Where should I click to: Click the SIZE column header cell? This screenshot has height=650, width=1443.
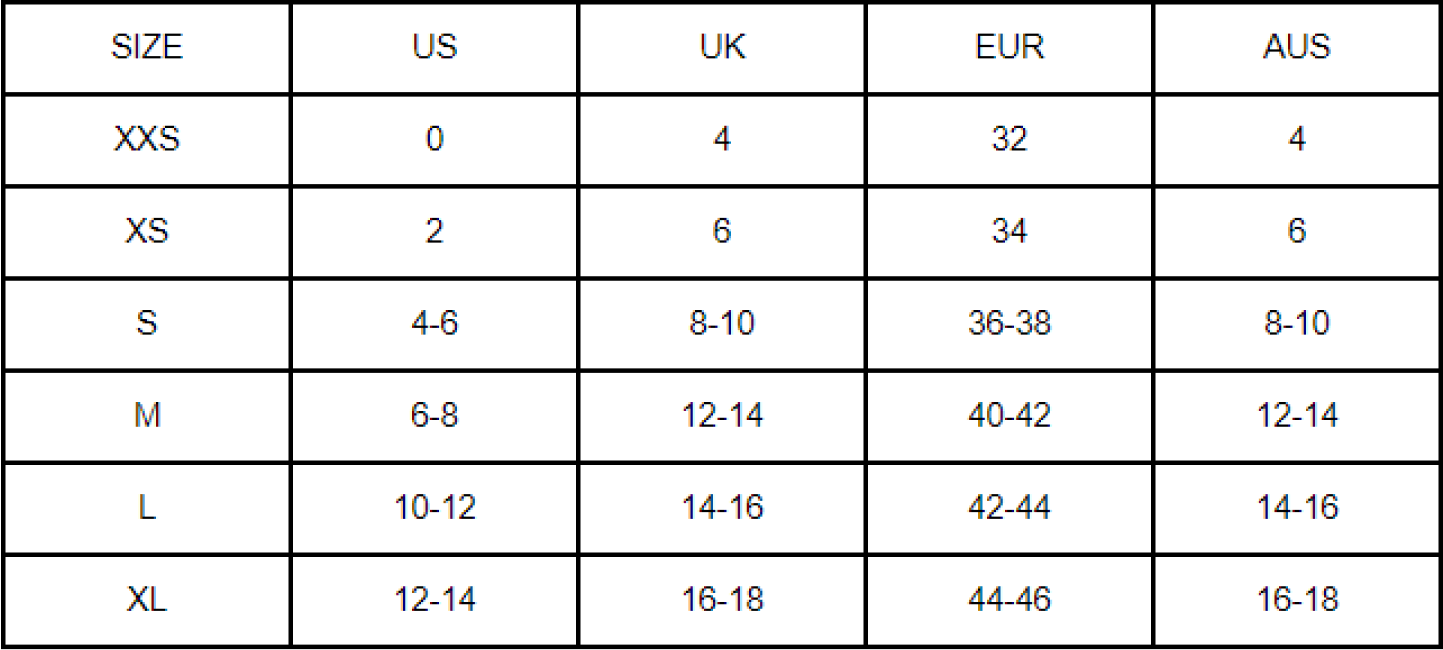click(147, 48)
